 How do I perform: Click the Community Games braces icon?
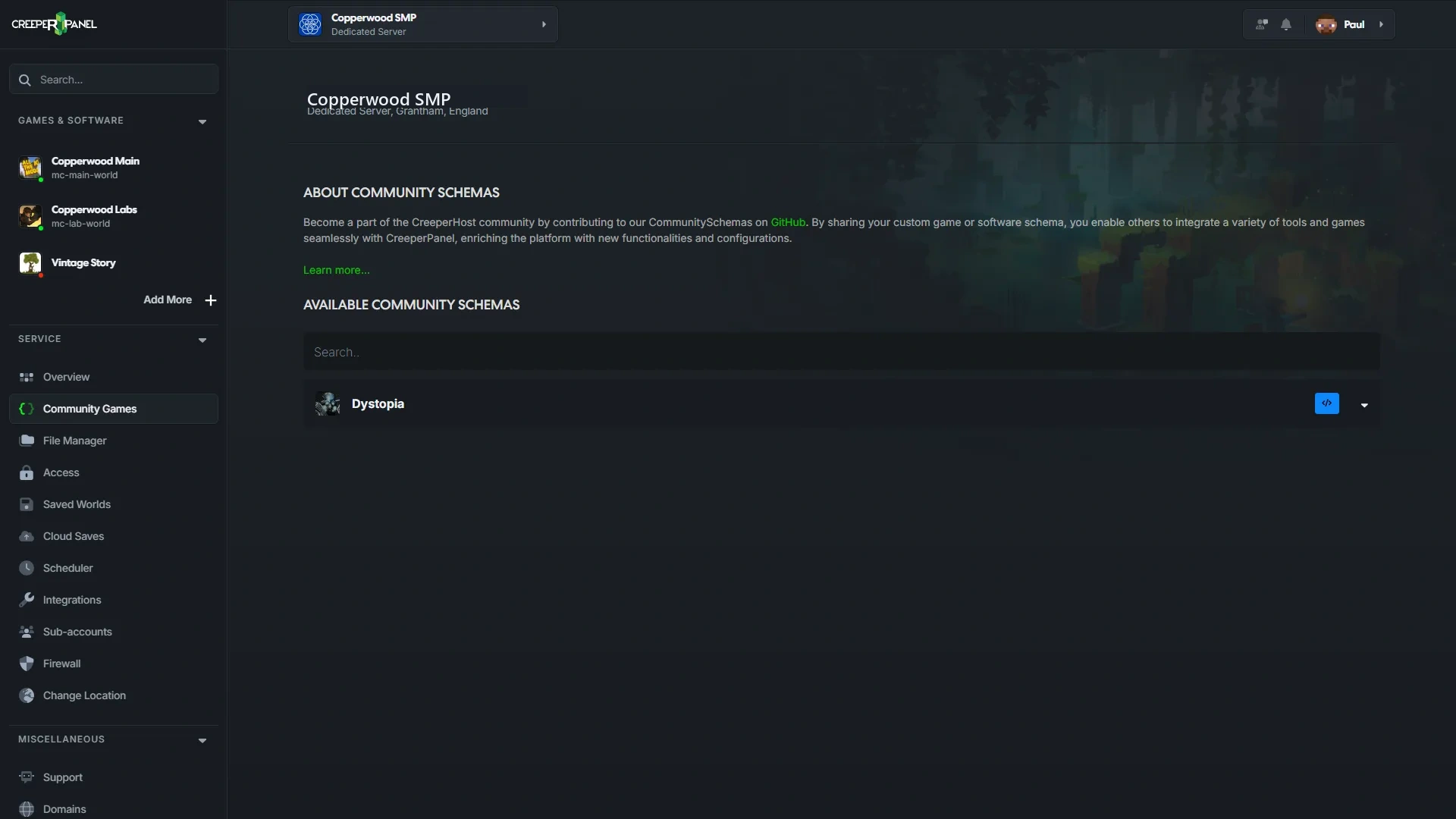click(x=27, y=409)
